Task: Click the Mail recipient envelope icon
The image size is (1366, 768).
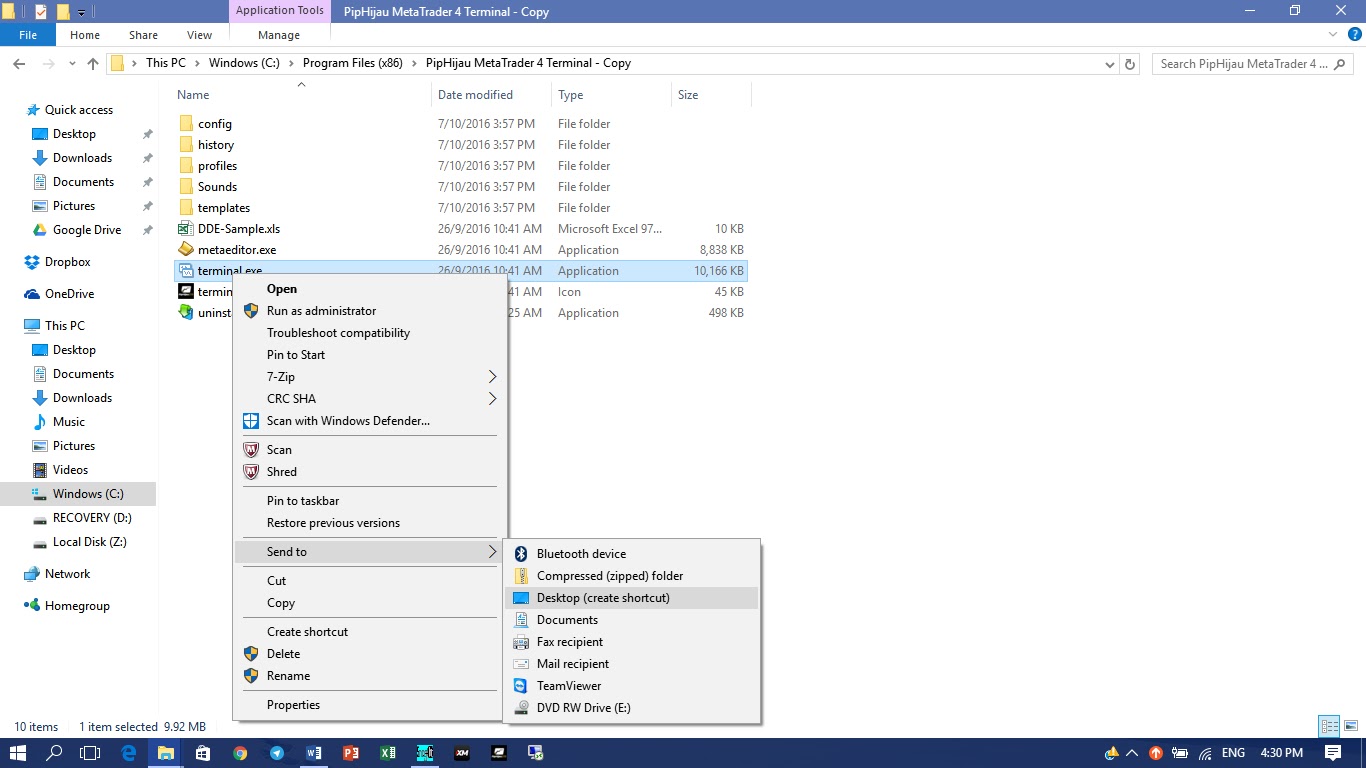Action: (x=520, y=664)
